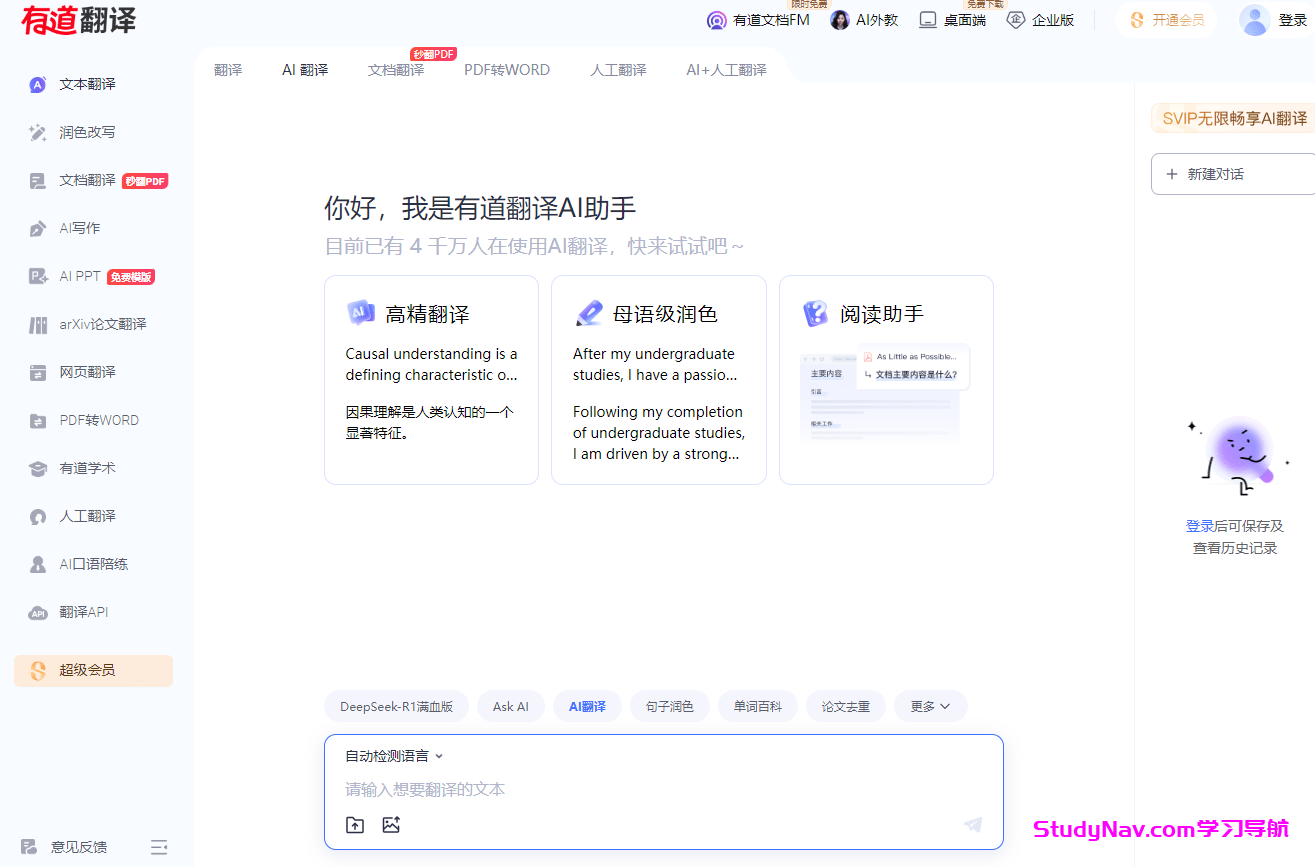Open the 文档翻译 top tab

tap(396, 70)
